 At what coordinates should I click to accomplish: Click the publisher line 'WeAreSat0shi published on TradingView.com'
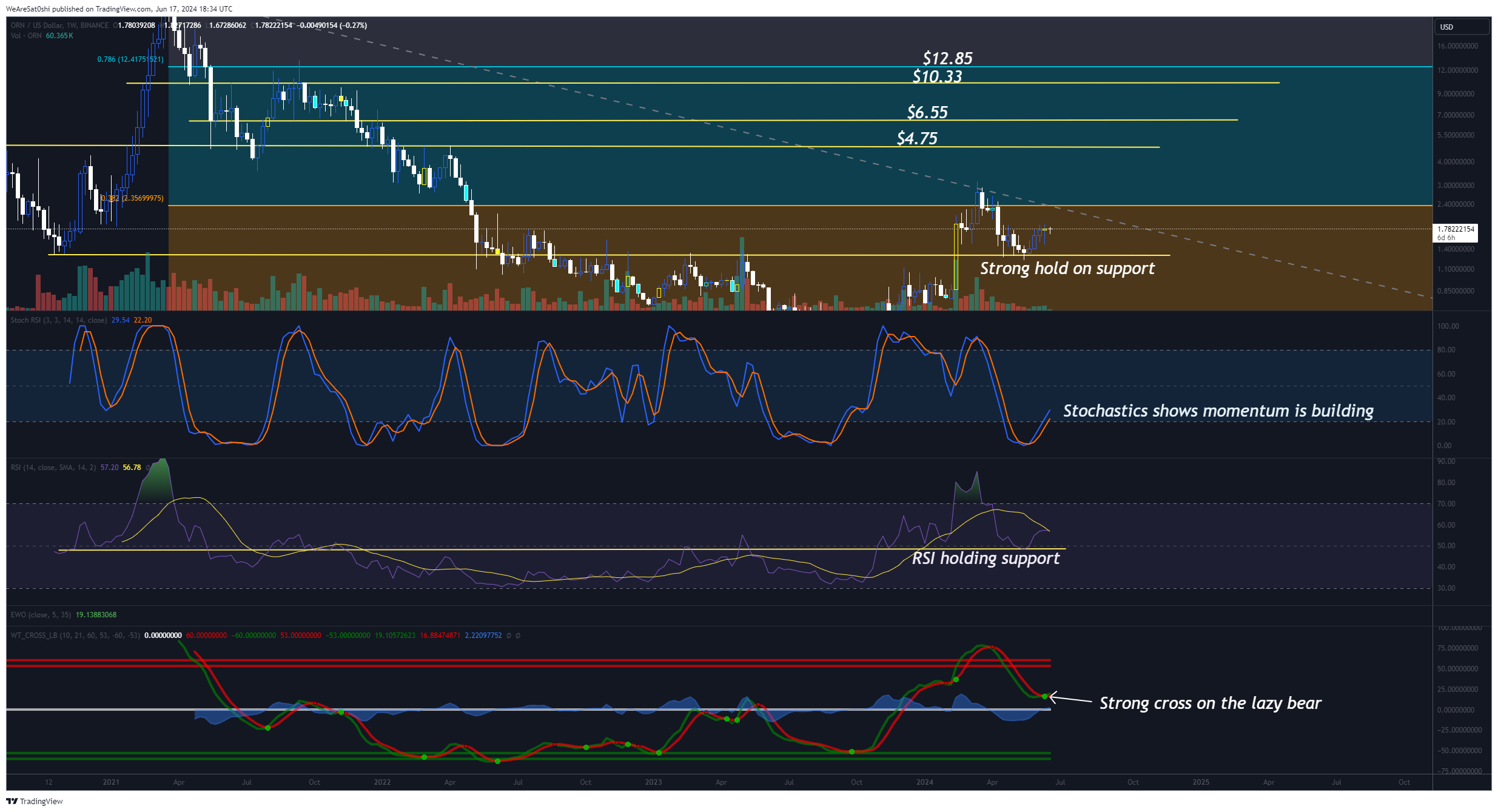pyautogui.click(x=79, y=9)
